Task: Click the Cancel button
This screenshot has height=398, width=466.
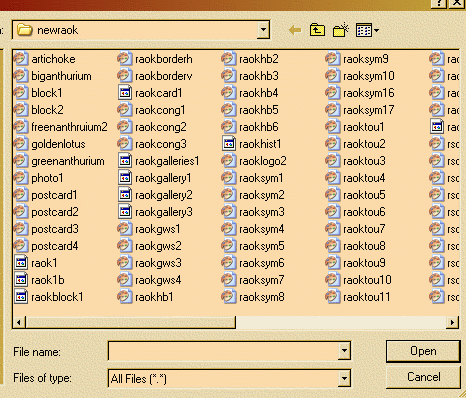Action: 423,377
